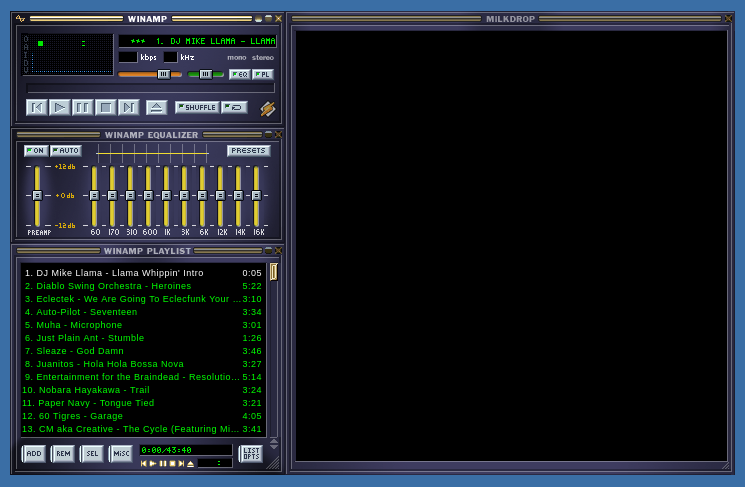Select CM aka Creative - The Cycle track
This screenshot has width=745, height=487.
click(x=143, y=429)
